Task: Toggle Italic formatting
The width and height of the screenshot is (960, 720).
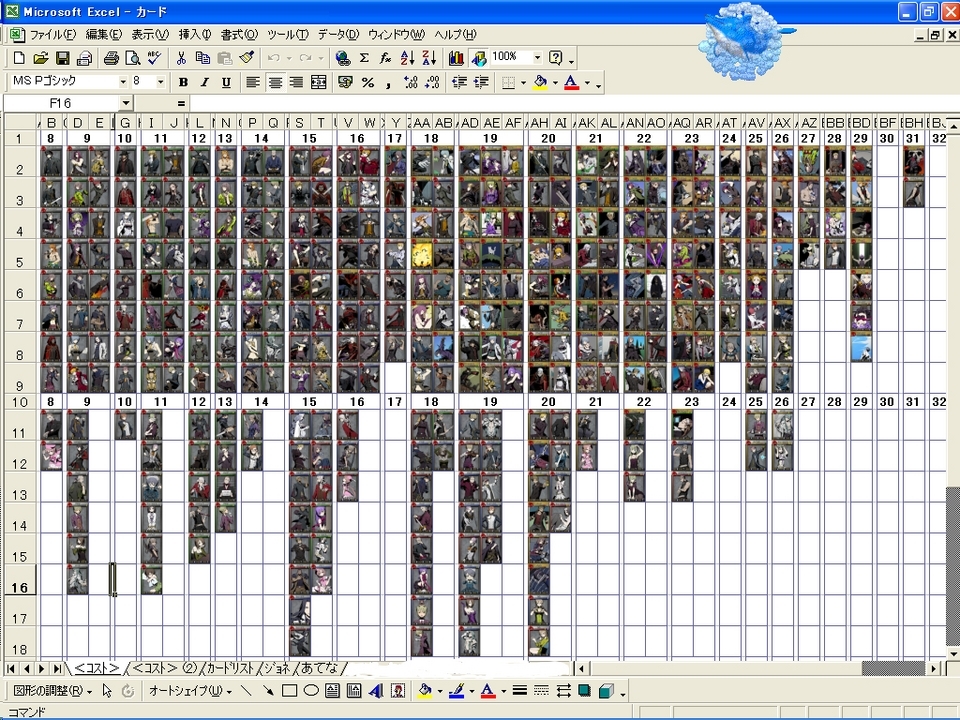Action: pyautogui.click(x=204, y=82)
